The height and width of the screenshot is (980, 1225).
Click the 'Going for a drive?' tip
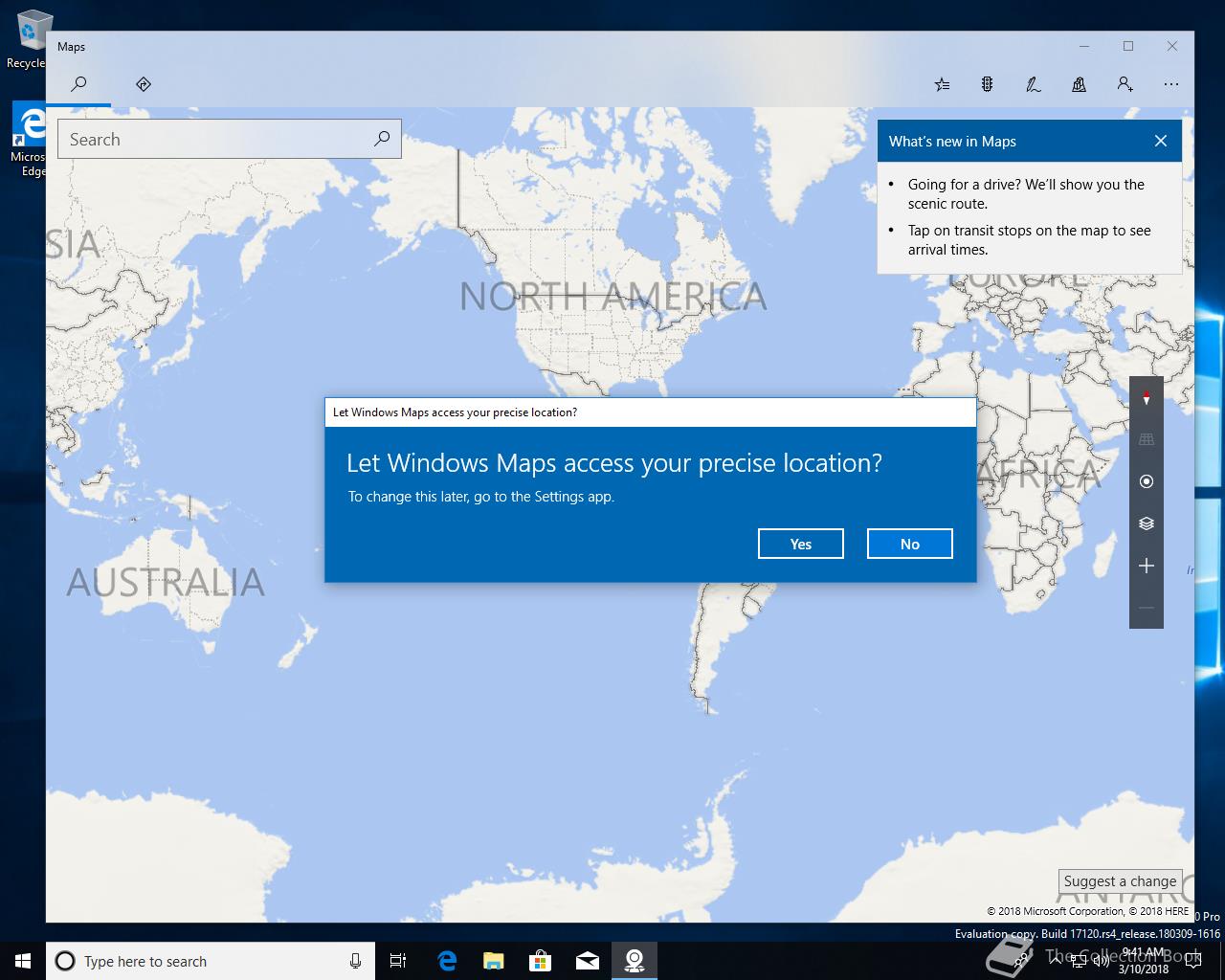click(1026, 193)
